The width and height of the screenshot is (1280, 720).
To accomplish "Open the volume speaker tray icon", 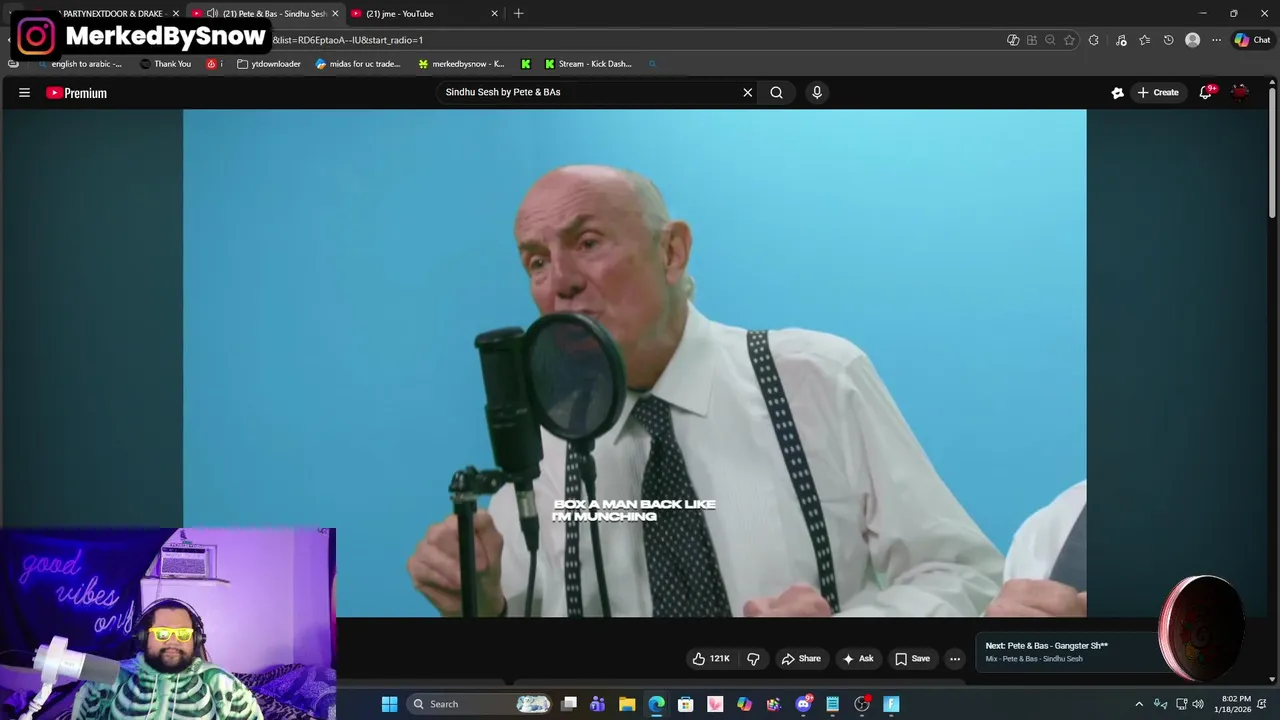I will click(1198, 704).
